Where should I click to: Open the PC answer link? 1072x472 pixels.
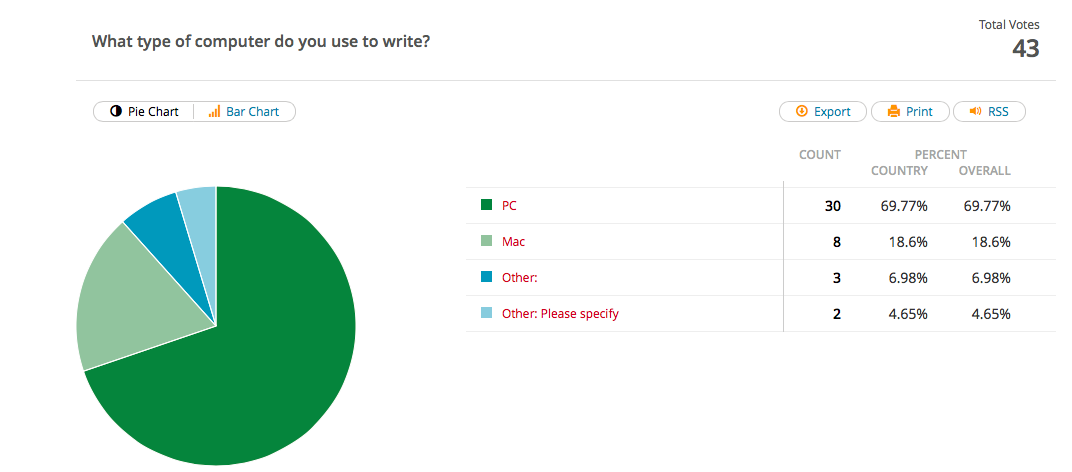click(509, 206)
